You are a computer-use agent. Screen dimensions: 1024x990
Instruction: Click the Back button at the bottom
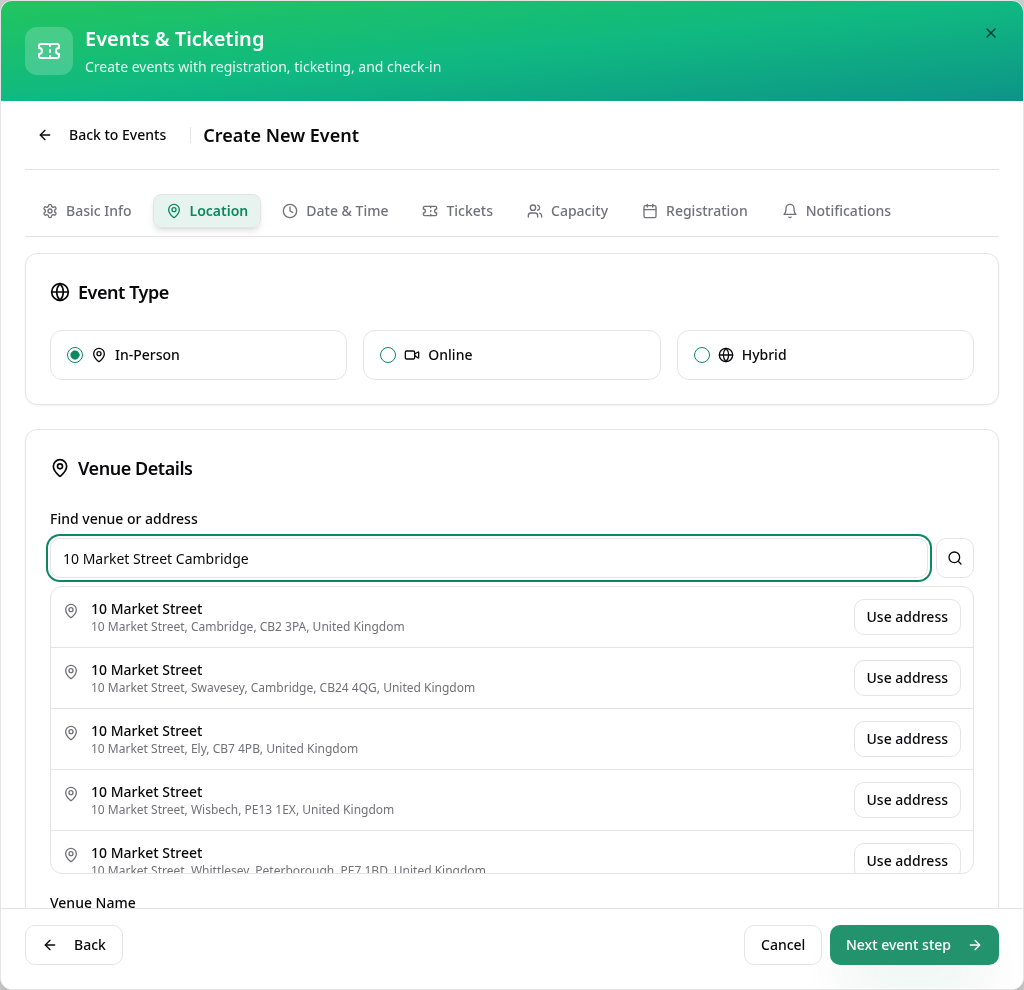tap(74, 945)
